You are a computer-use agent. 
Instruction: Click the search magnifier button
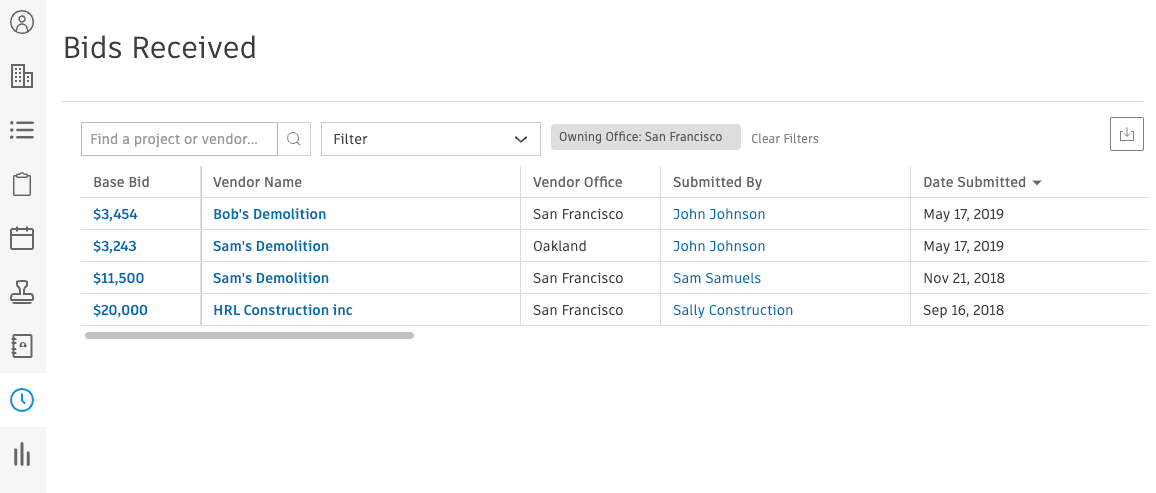click(x=294, y=139)
